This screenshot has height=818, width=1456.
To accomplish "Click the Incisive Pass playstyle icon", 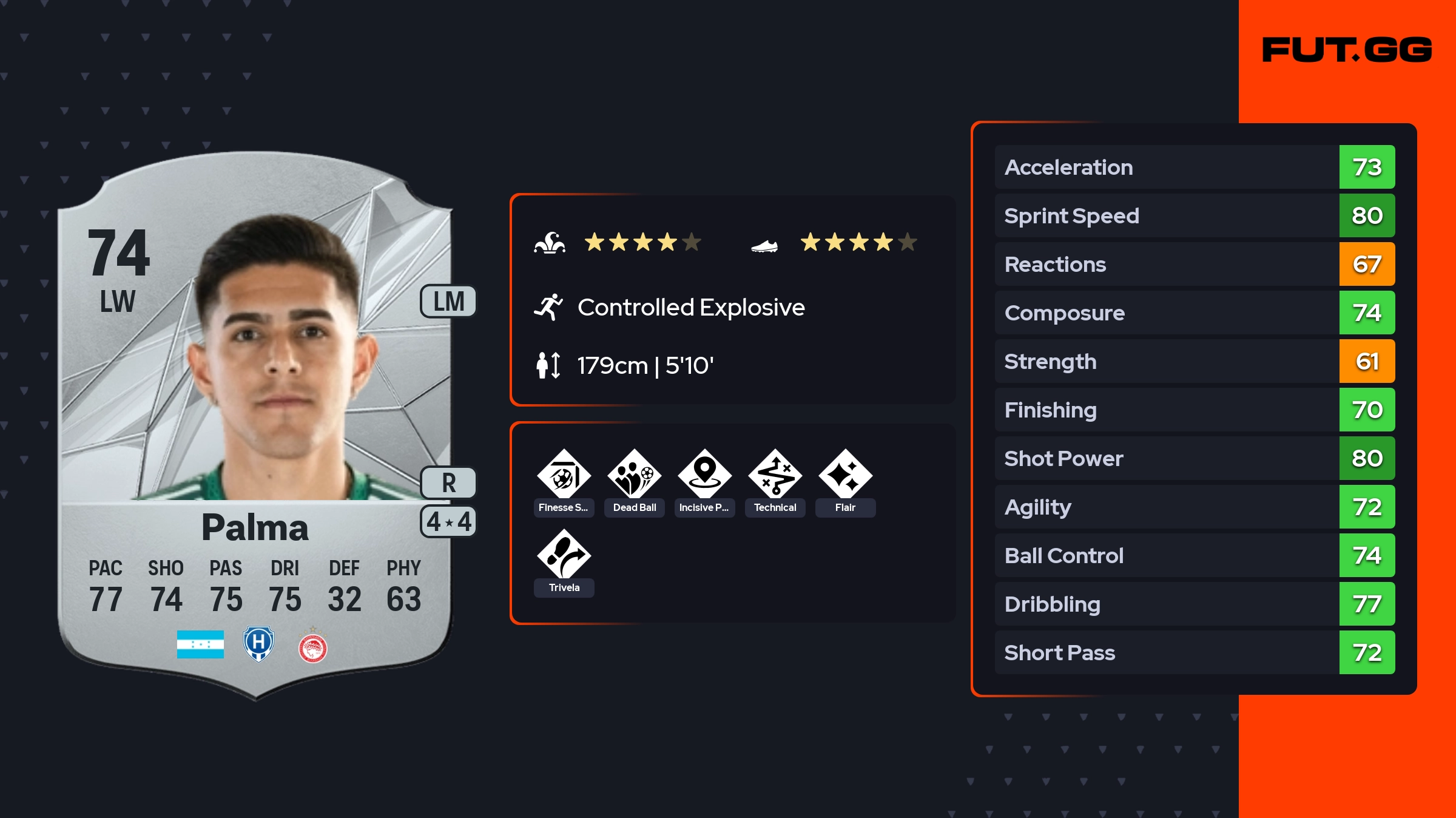I will [x=704, y=475].
